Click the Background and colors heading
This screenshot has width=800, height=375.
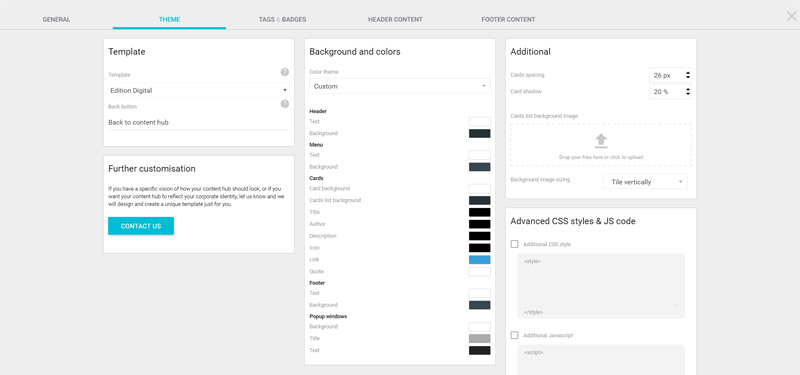pyautogui.click(x=355, y=52)
